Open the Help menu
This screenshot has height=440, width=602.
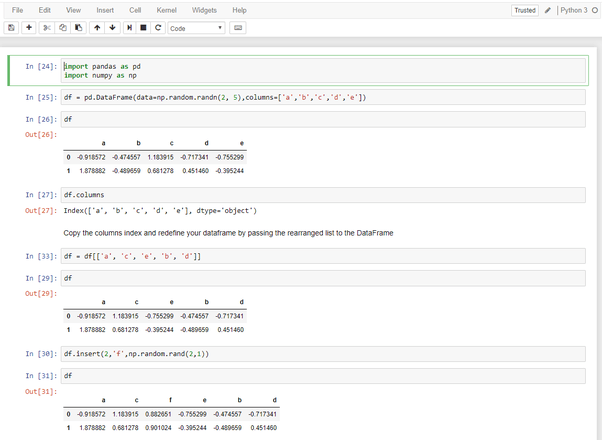click(239, 10)
